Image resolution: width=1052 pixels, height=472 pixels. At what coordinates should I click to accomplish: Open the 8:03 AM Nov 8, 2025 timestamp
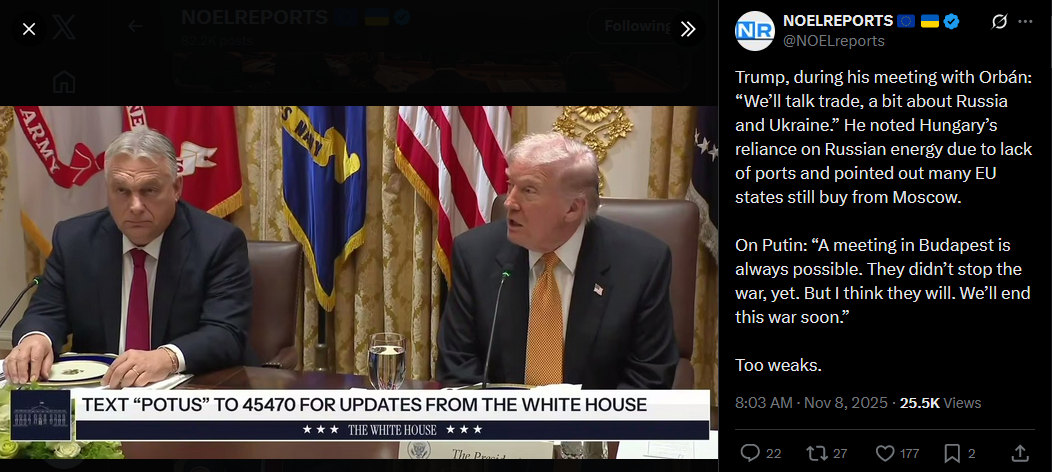[x=811, y=403]
